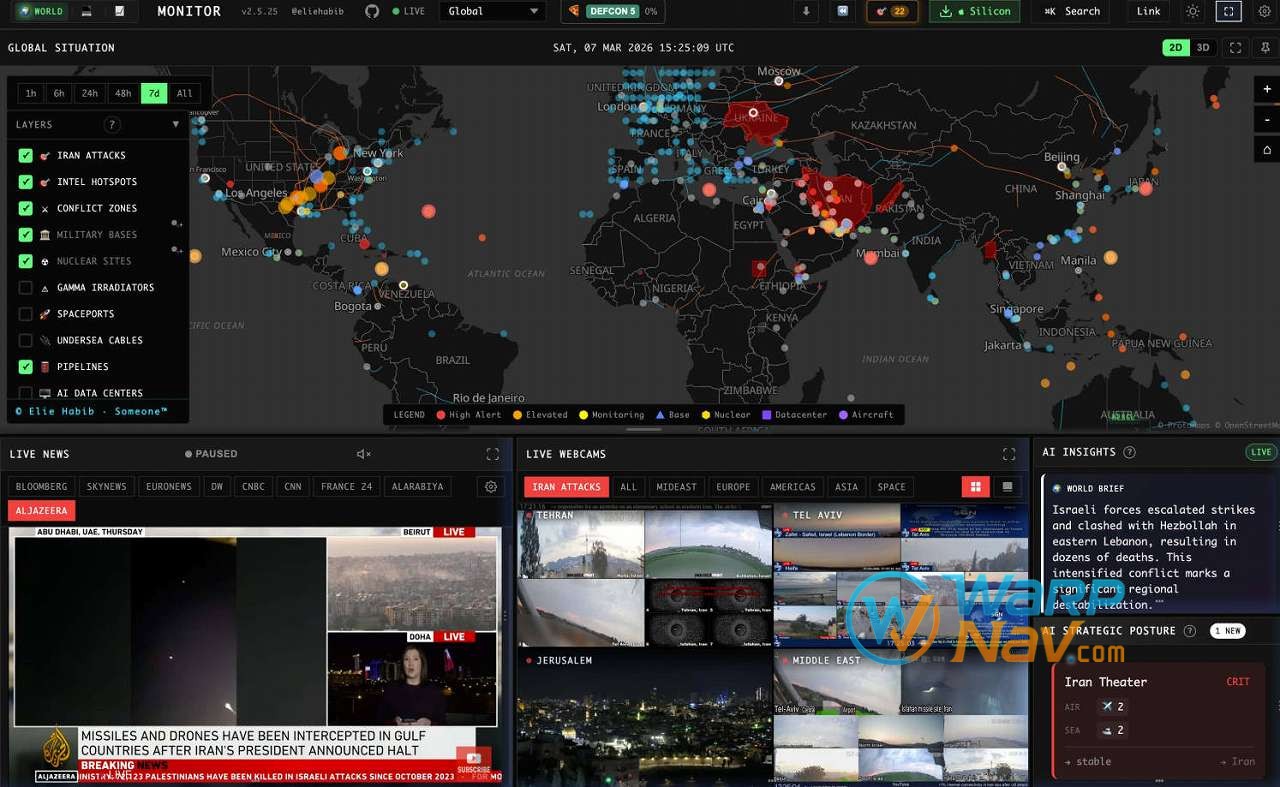Switch Live News to the CNBC channel
1280x787 pixels.
(x=252, y=486)
